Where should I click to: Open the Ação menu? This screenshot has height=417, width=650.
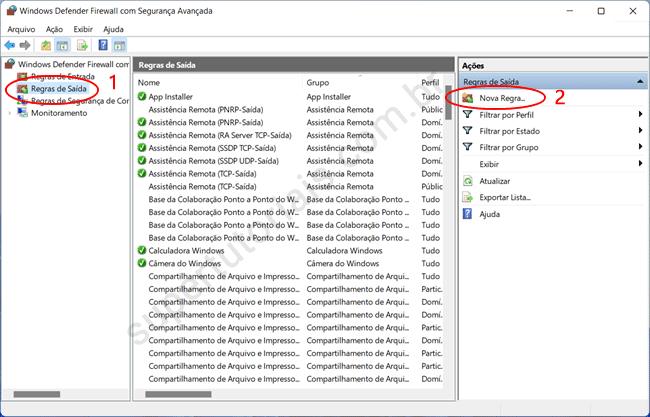(54, 30)
